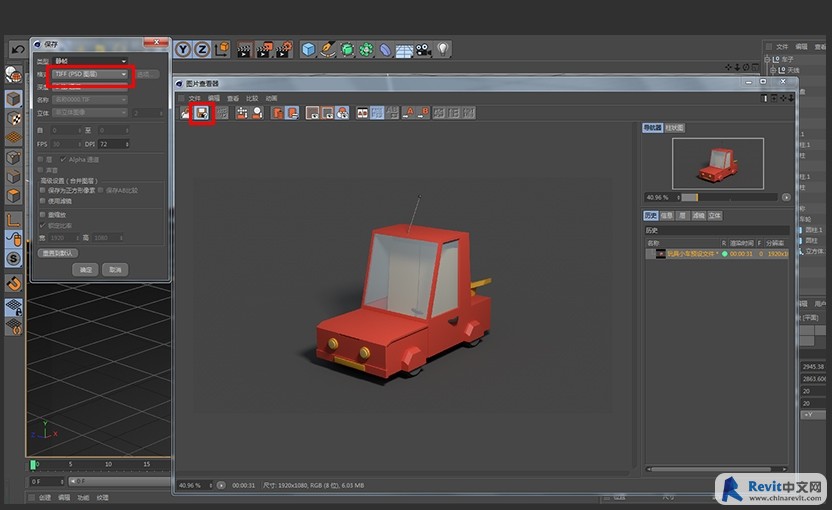Add a Camera object
Image resolution: width=832 pixels, height=510 pixels.
point(423,49)
